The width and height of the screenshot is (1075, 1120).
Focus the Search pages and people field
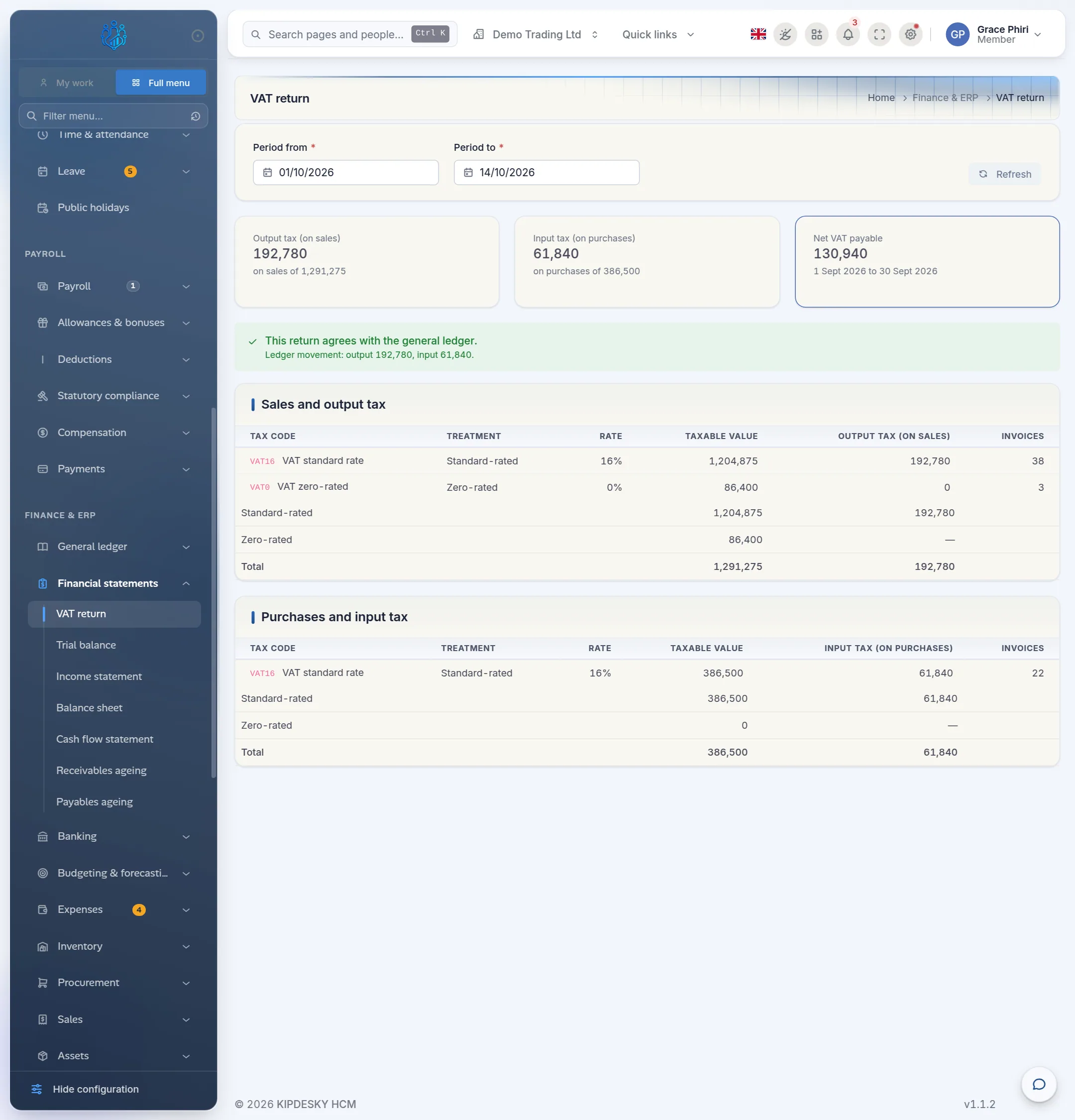click(x=349, y=34)
